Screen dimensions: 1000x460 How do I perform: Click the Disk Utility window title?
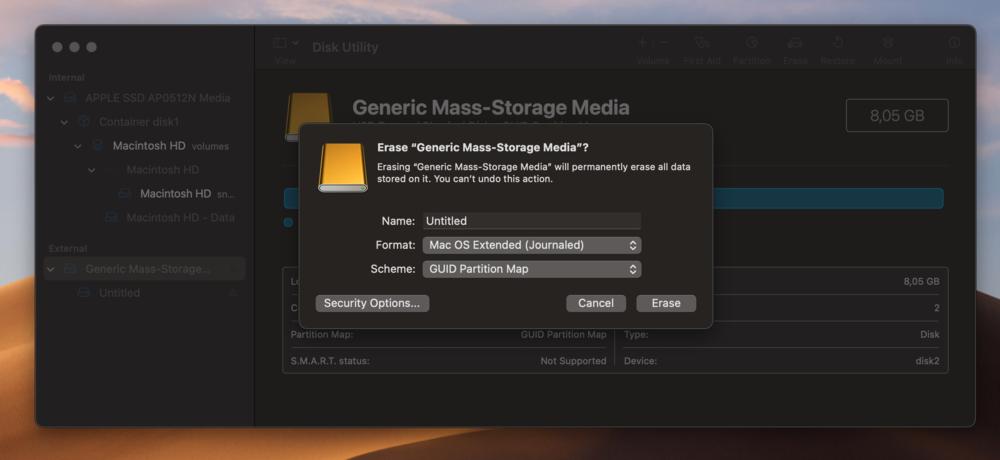coord(345,47)
